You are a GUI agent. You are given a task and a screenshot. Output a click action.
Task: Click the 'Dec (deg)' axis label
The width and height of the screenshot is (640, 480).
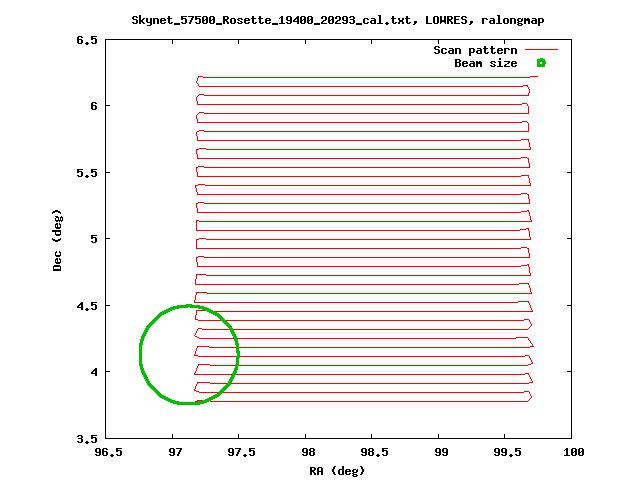coord(57,240)
